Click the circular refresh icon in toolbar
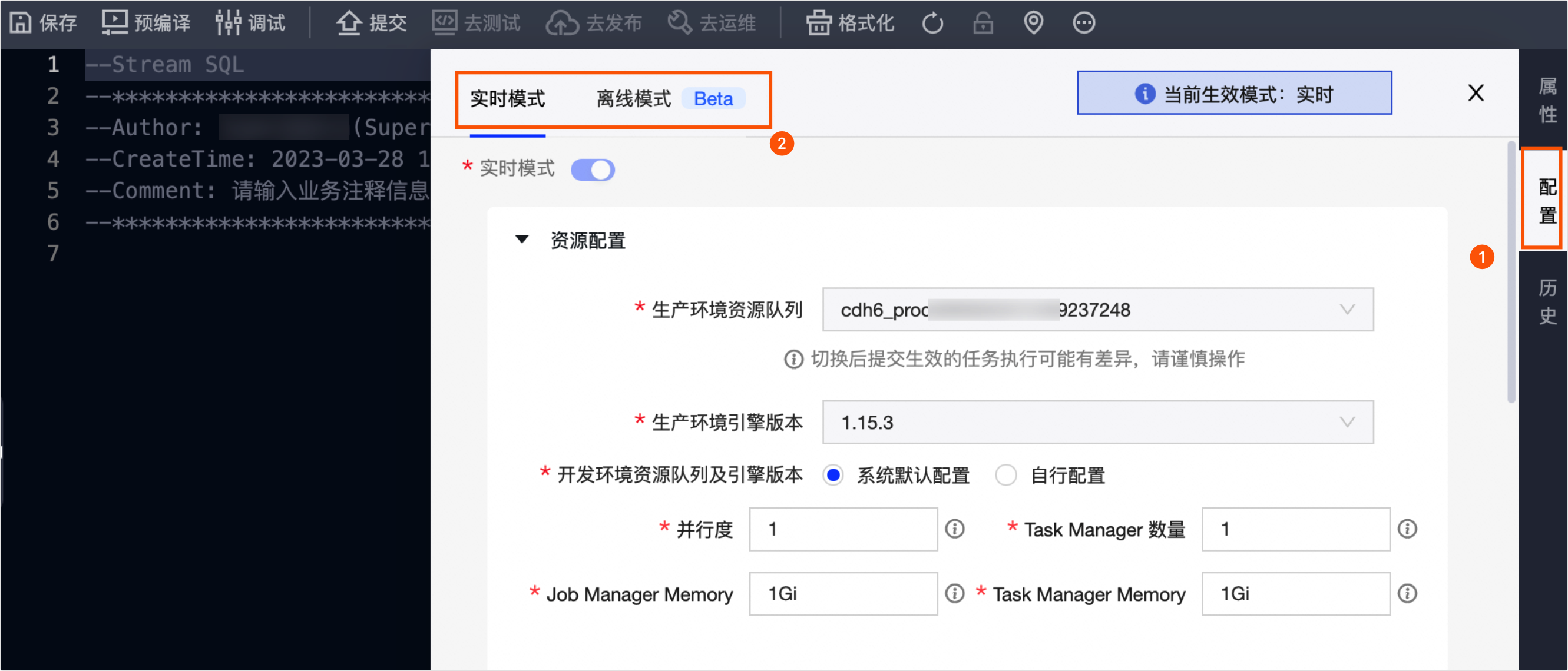This screenshot has height=671, width=1568. pos(932,24)
